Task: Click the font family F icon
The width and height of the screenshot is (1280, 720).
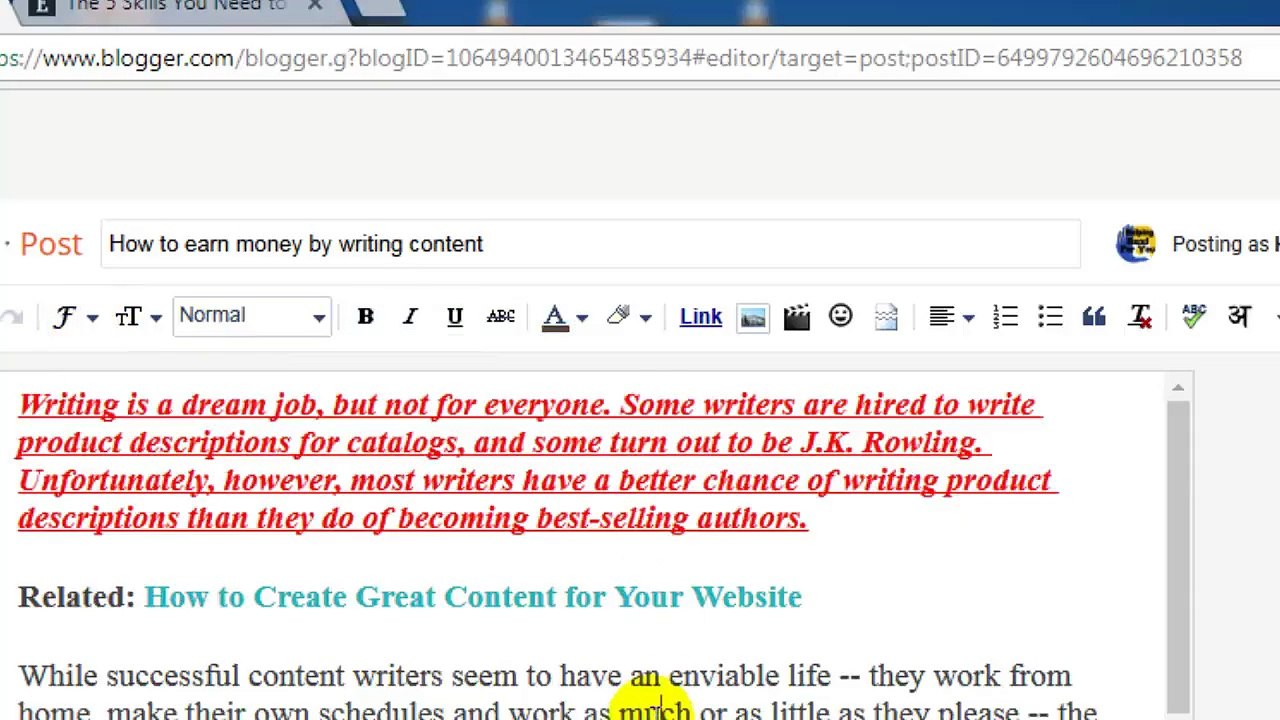Action: [65, 318]
